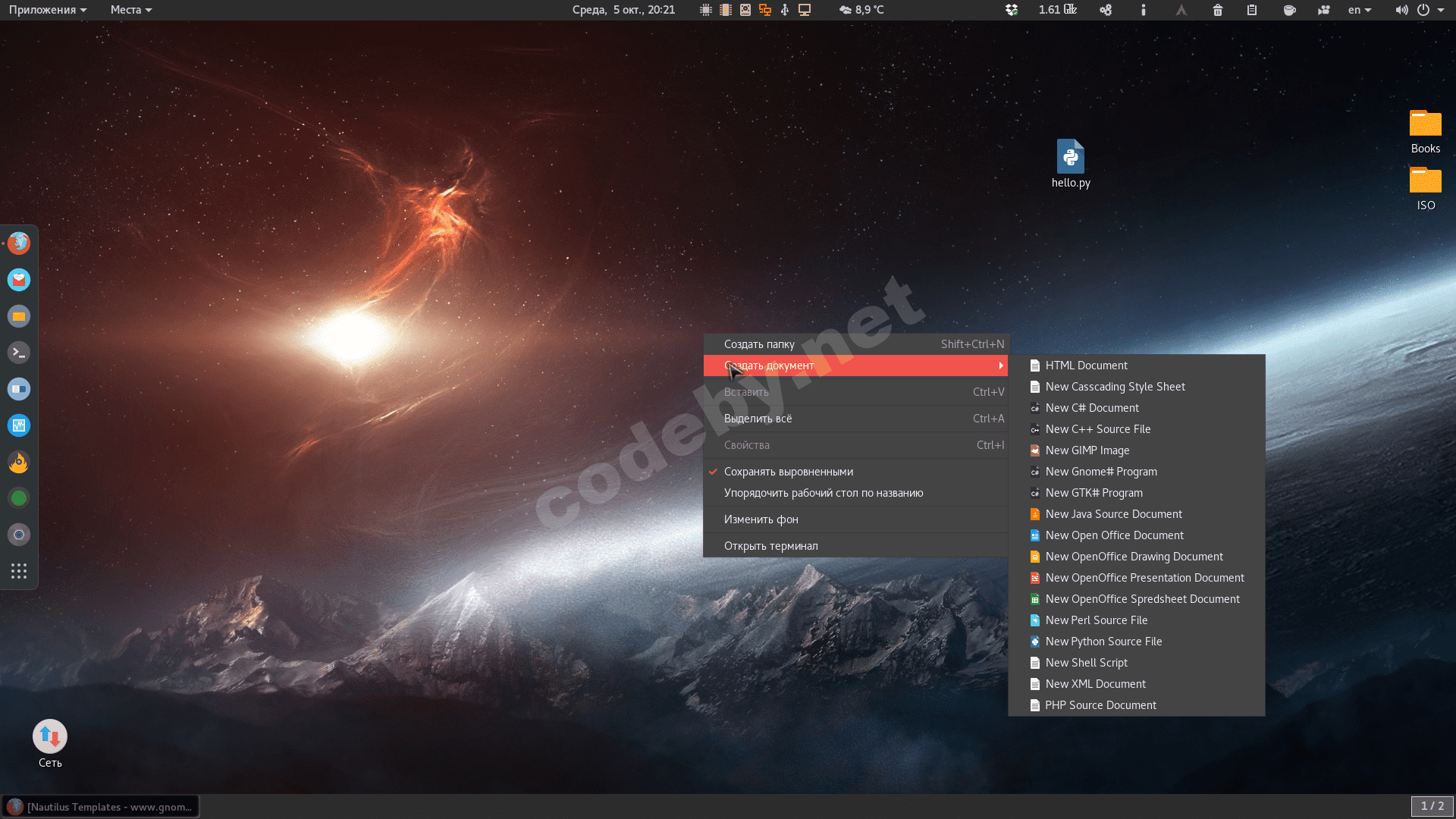
Task: Open the Места dropdown menu
Action: 130,10
